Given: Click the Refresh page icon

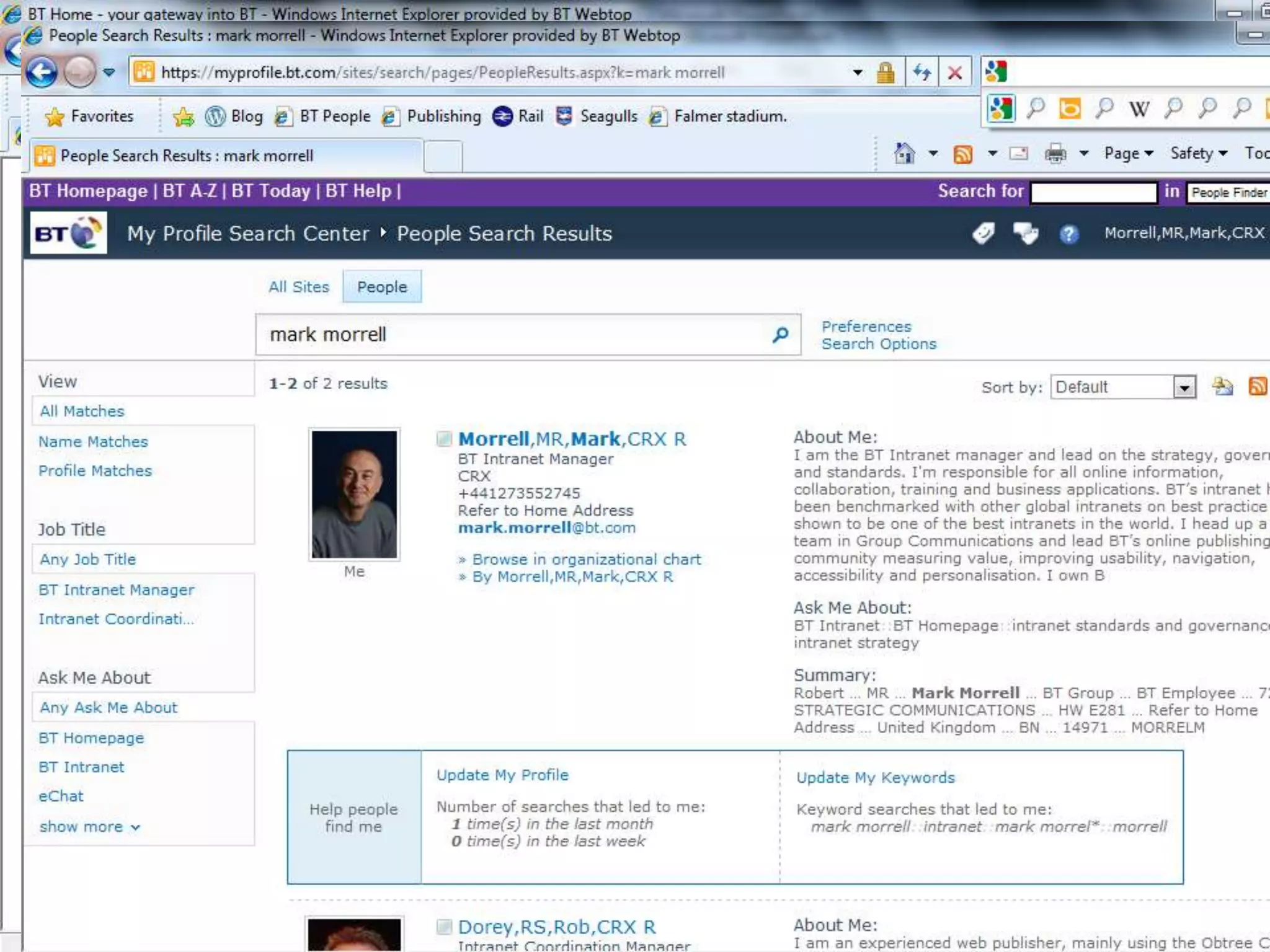Looking at the screenshot, I should point(921,73).
